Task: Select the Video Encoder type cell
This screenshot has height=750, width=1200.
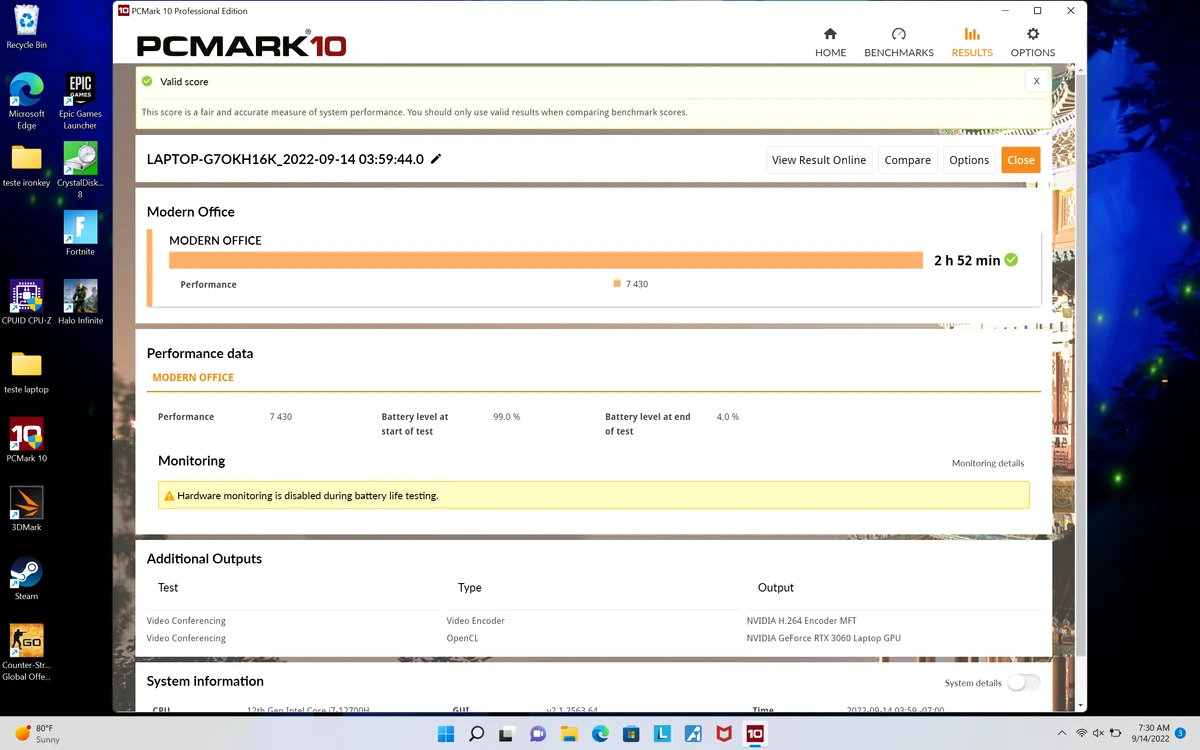Action: [475, 621]
